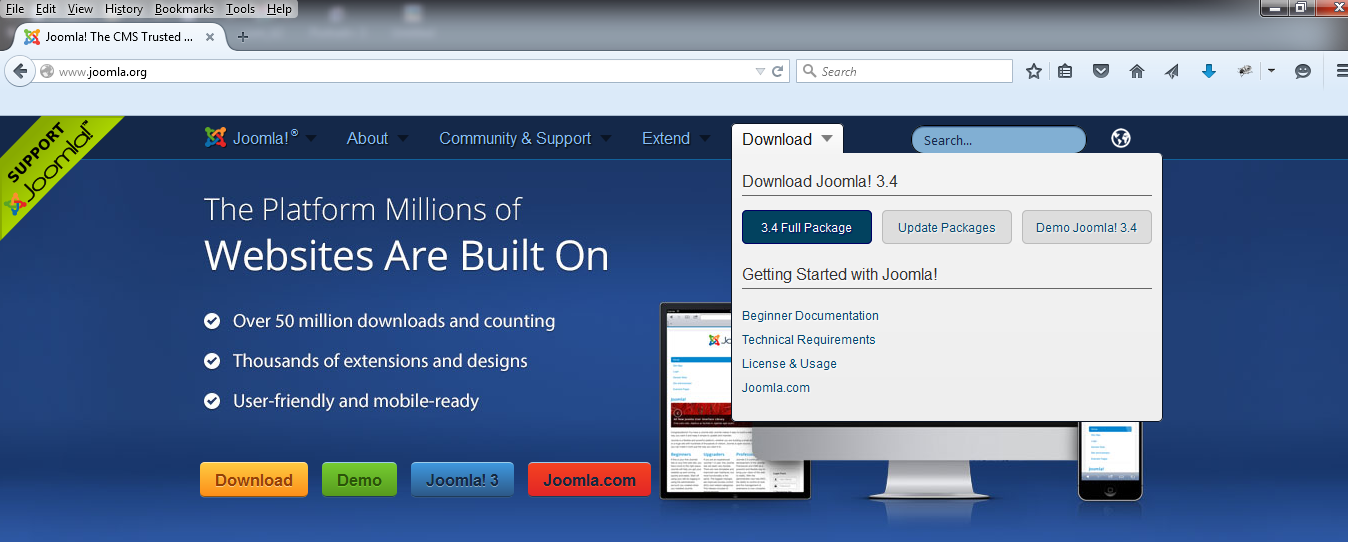The height and width of the screenshot is (542, 1348).
Task: Click the globe language icon on site
Action: click(x=1121, y=139)
